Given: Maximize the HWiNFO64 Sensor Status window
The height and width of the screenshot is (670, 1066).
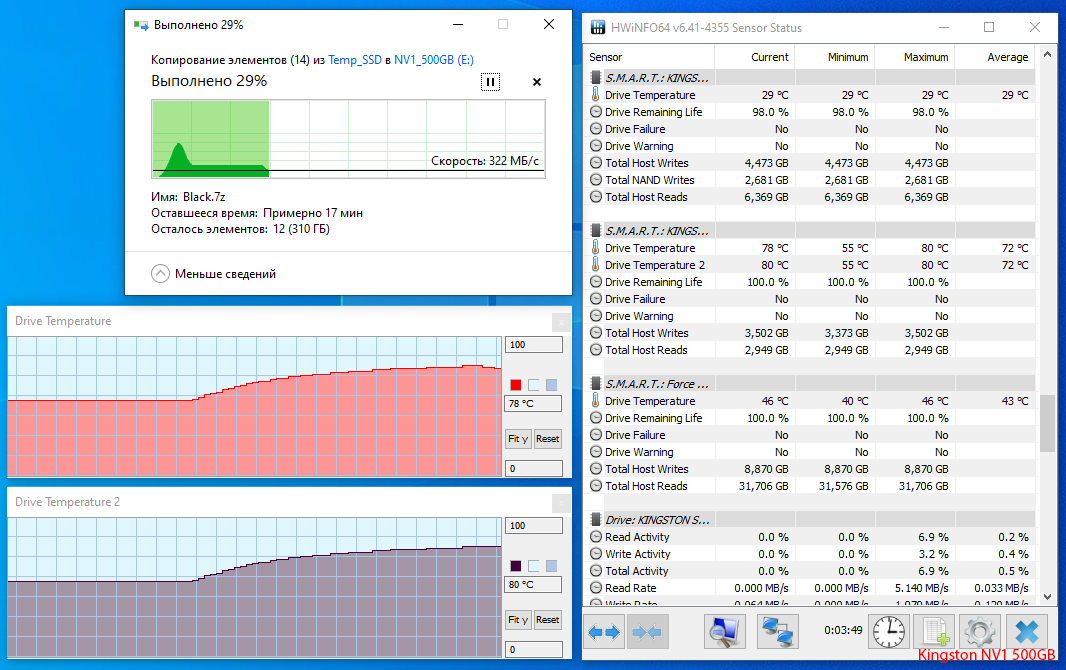Looking at the screenshot, I should point(989,27).
